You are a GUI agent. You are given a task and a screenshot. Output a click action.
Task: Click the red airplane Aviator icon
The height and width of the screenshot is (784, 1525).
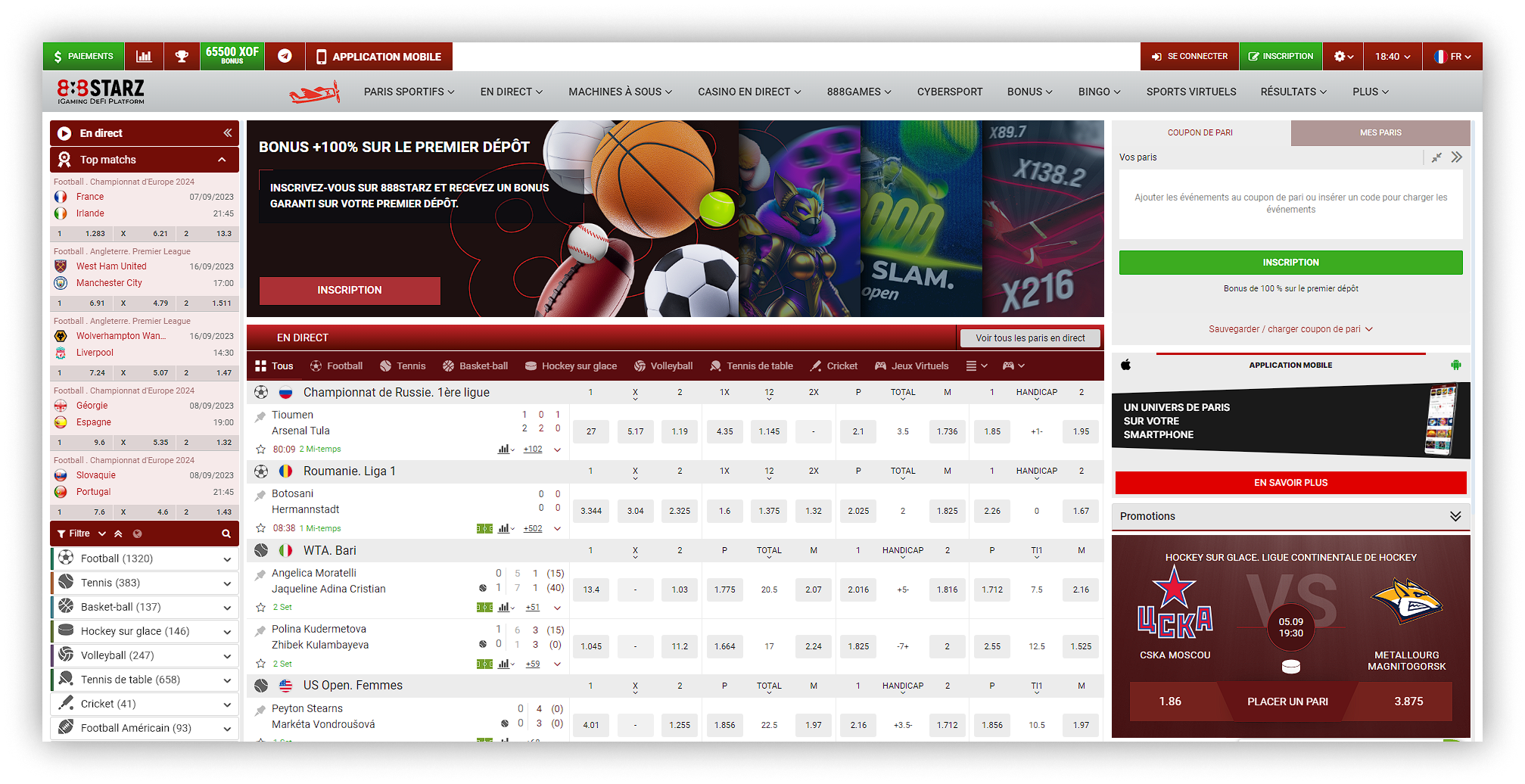point(314,92)
